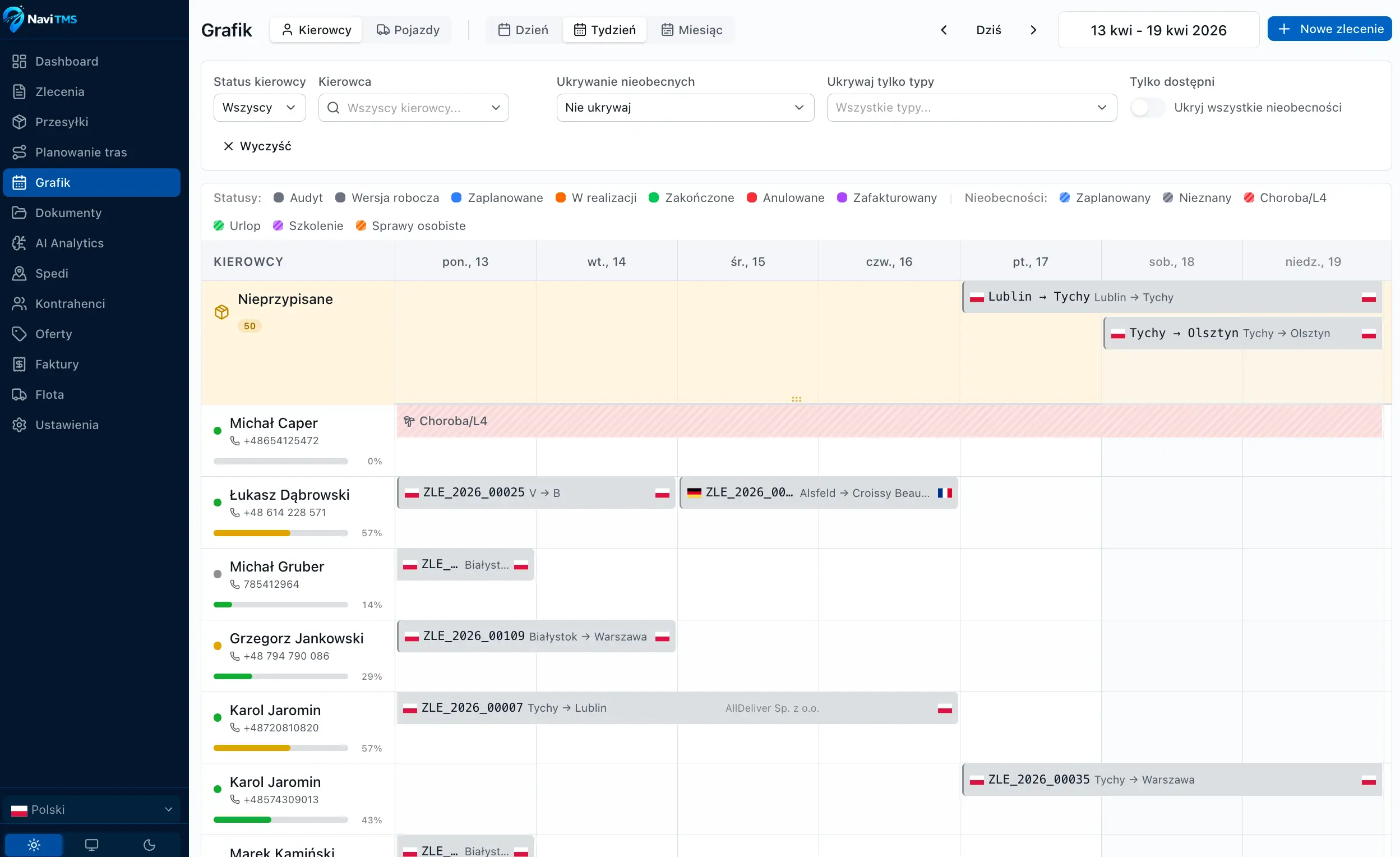The image size is (1400, 857).
Task: Click the Choroba/L4 absence icon for Michał Caper
Action: pos(409,421)
